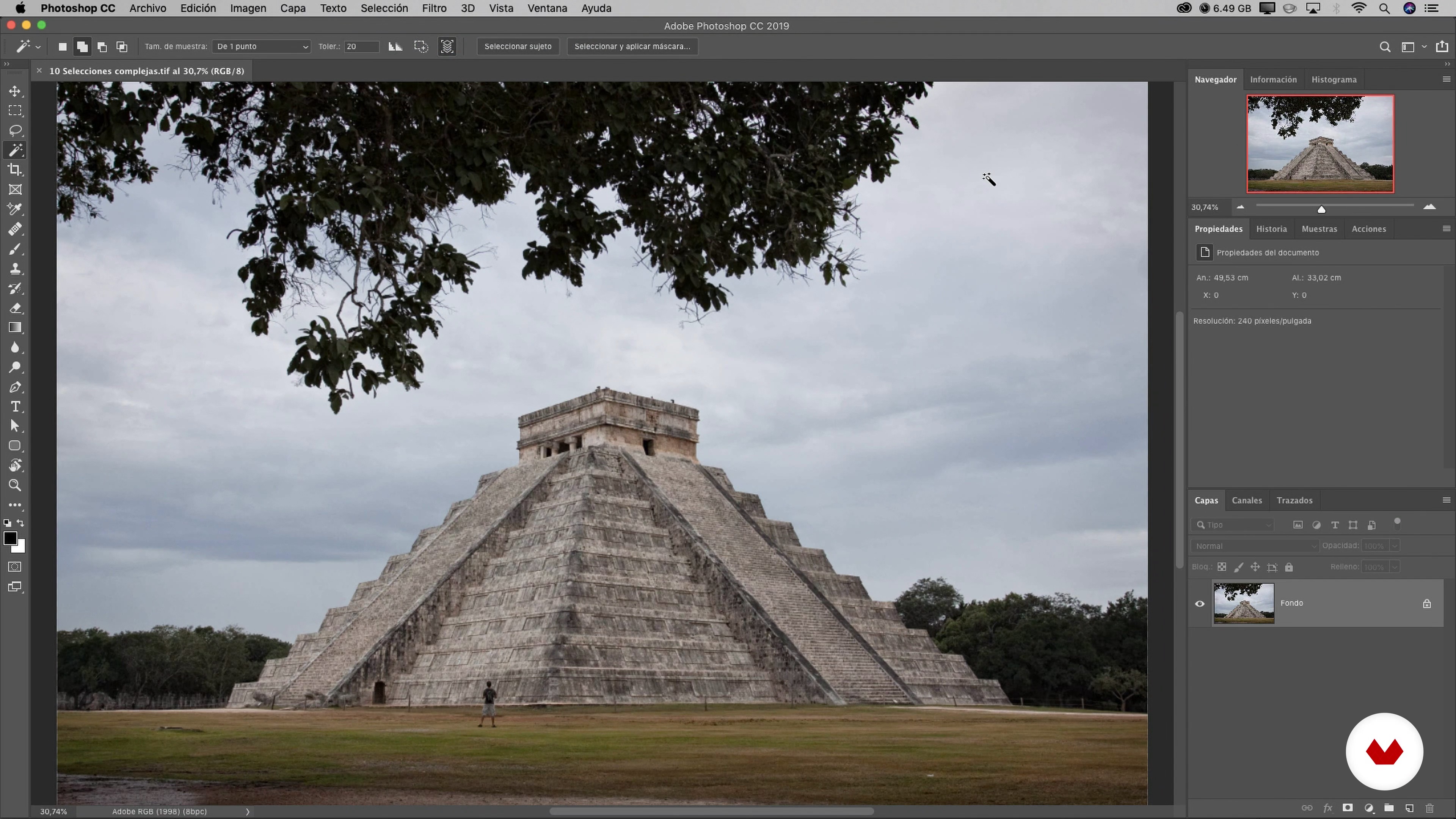The width and height of the screenshot is (1456, 819).
Task: Select the Gradient tool
Action: tap(15, 328)
